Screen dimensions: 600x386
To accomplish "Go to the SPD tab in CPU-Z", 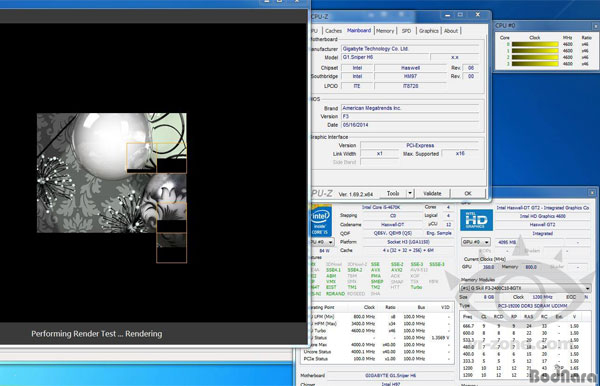I will (406, 31).
